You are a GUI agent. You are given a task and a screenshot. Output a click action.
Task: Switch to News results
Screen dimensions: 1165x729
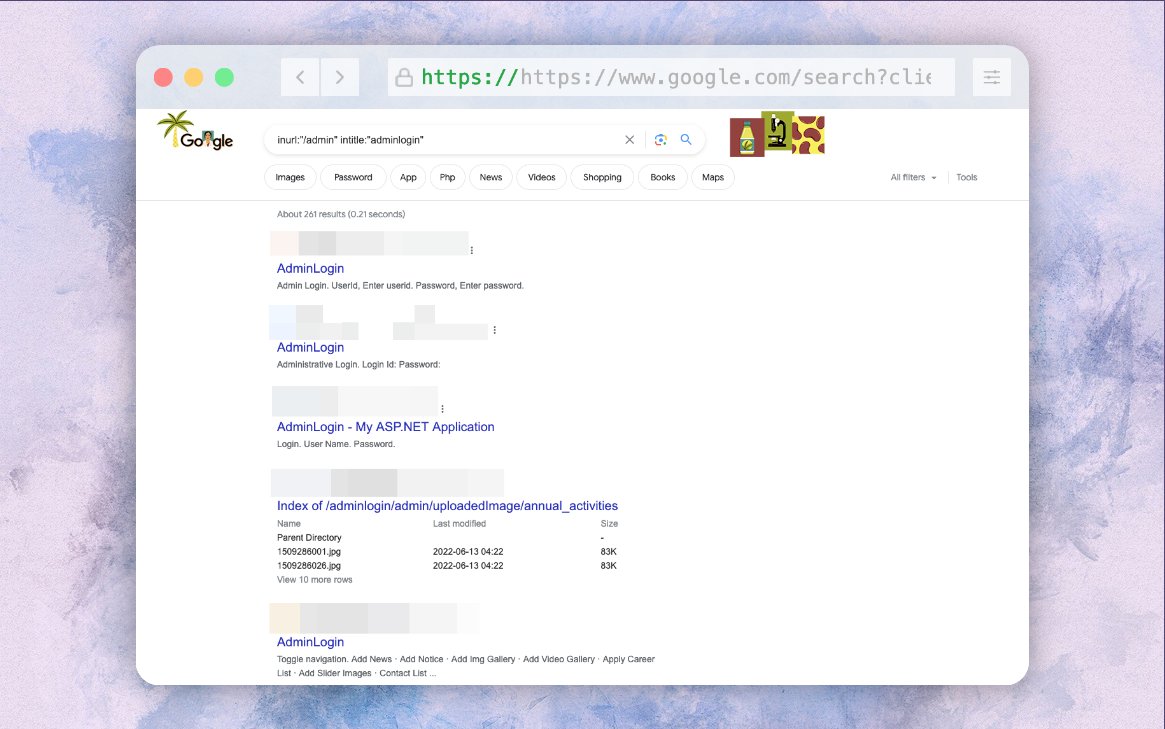491,178
